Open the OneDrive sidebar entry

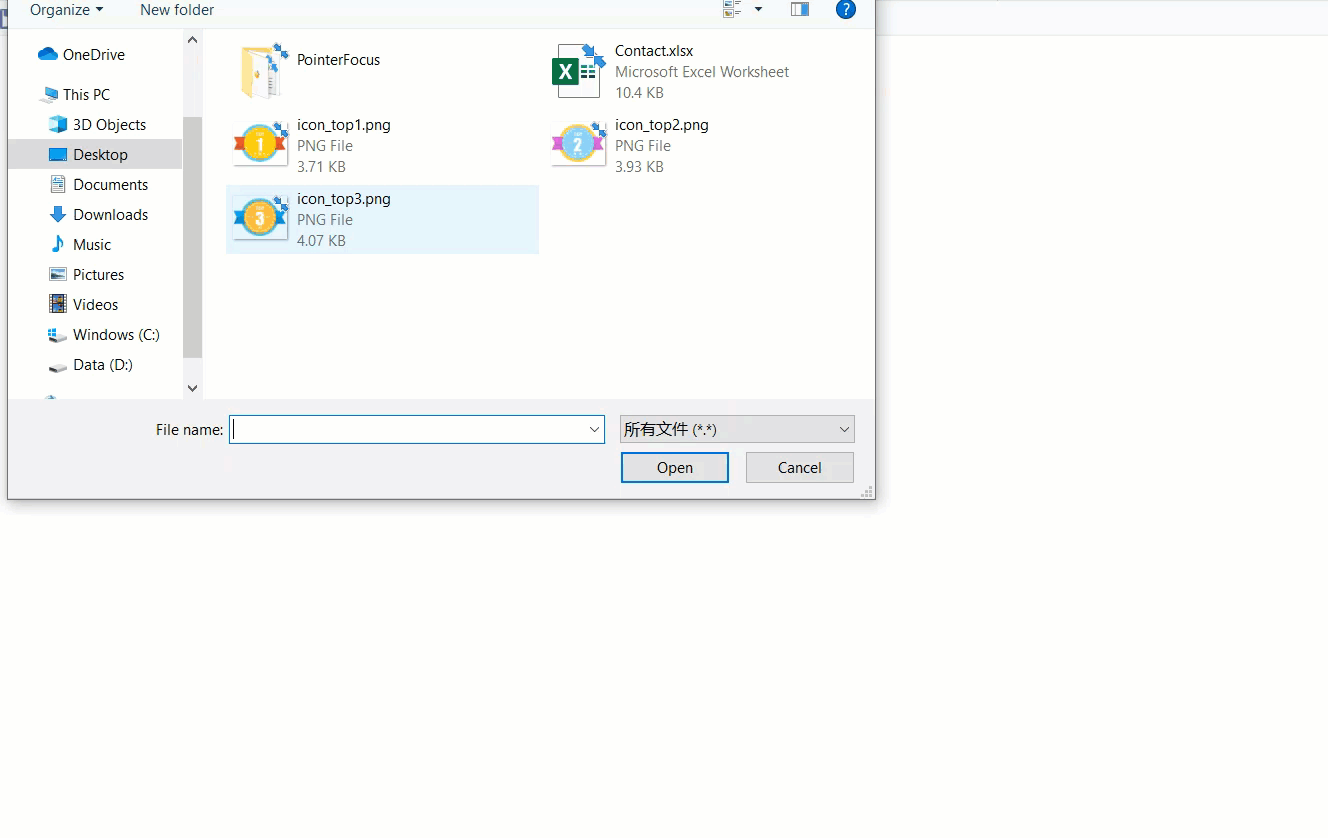[92, 54]
